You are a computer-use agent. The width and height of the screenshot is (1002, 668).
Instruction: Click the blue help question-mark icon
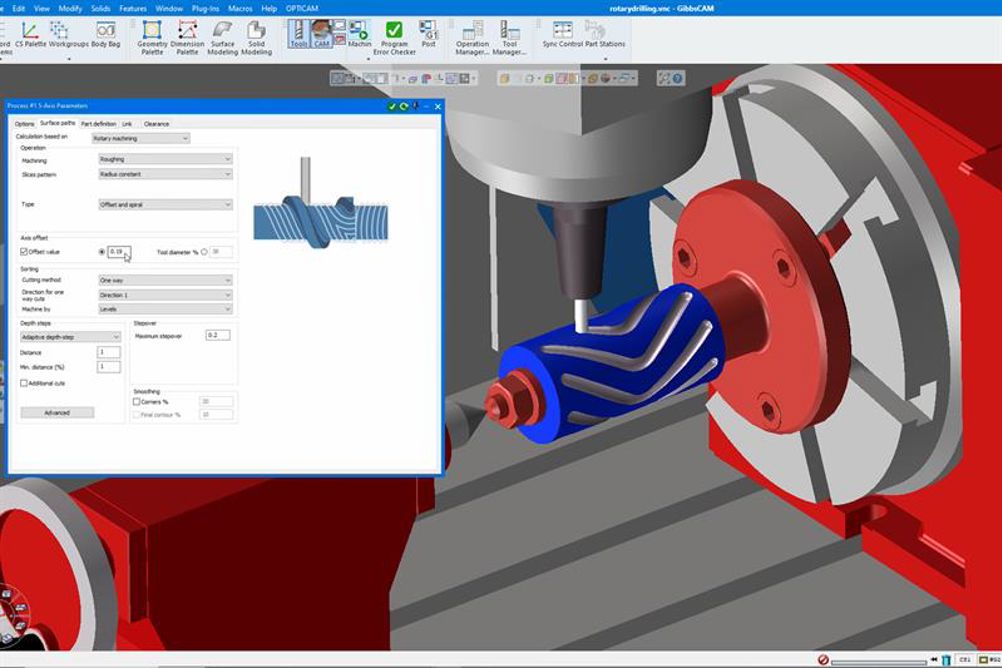coord(677,78)
